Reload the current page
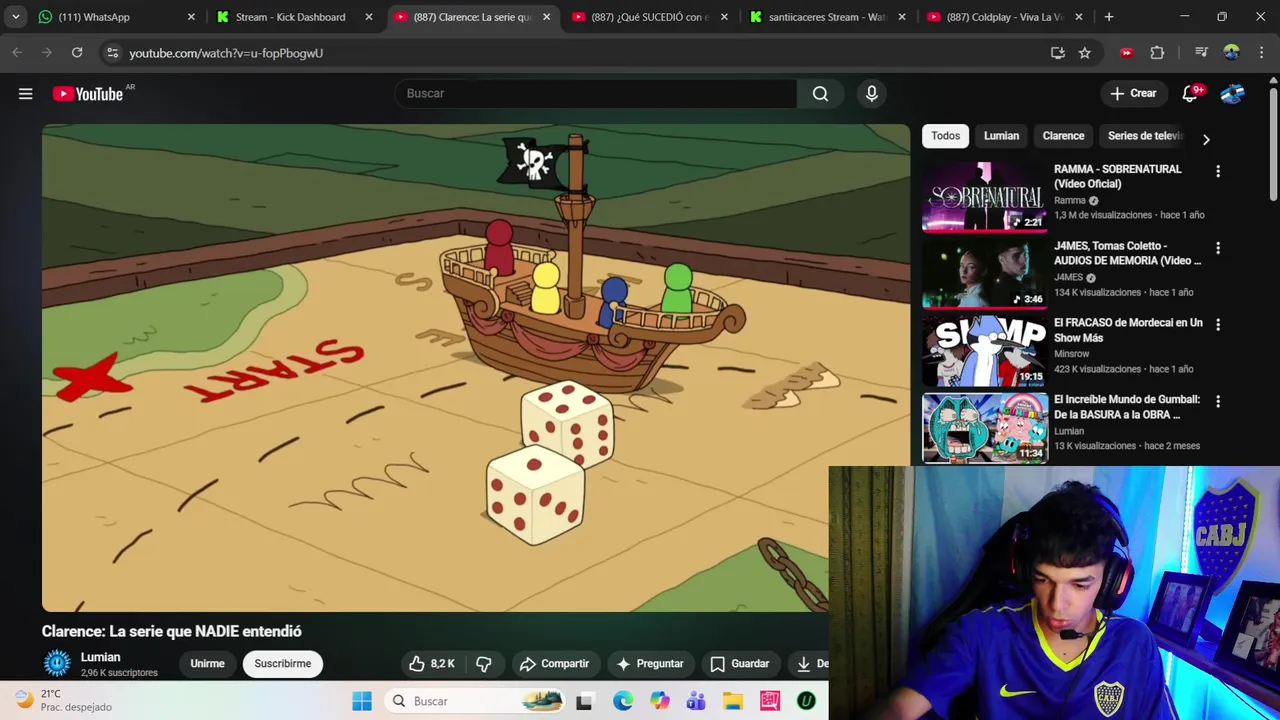Viewport: 1280px width, 720px height. coord(77,53)
